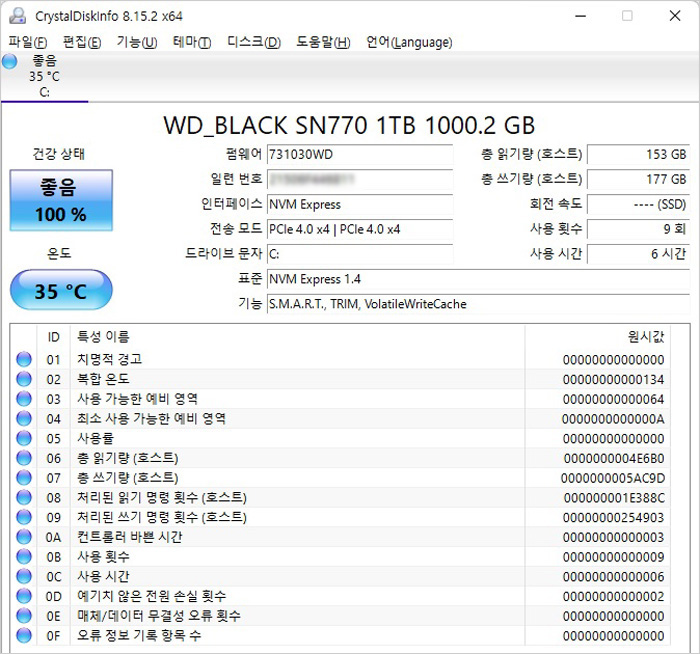Select 오류 정보 기록 항목 수 attribute
The width and height of the screenshot is (700, 654).
pos(139,635)
